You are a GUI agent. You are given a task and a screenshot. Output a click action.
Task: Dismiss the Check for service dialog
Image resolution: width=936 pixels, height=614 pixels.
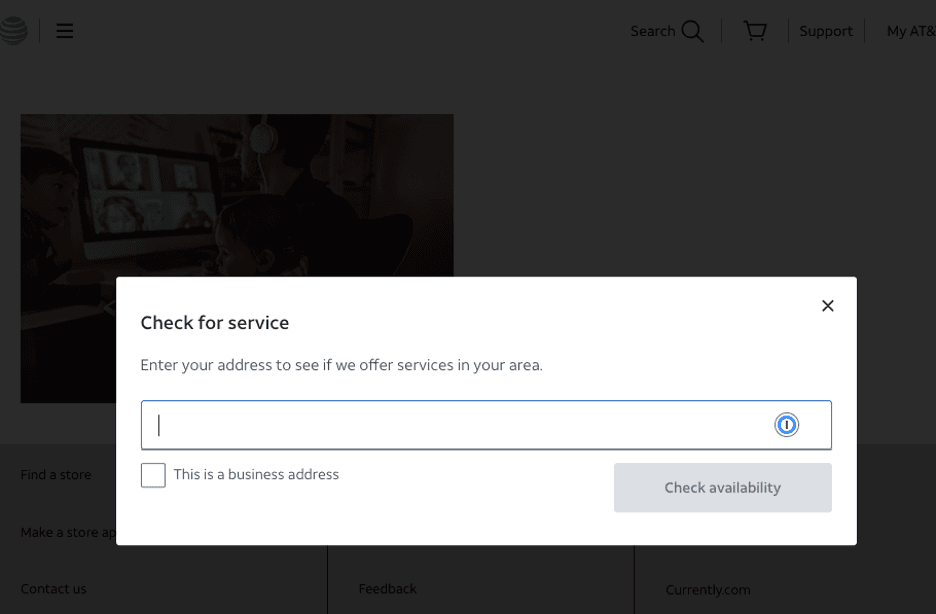tap(827, 305)
